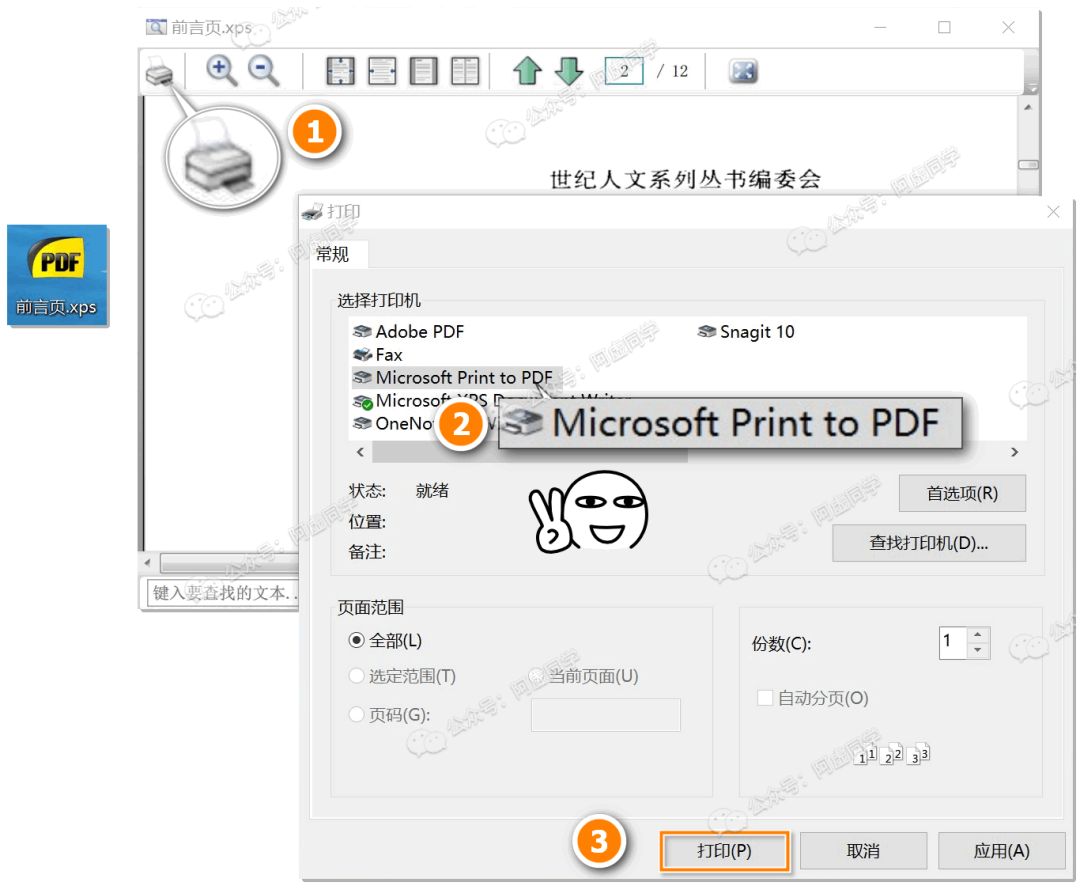Screen dimensions: 1080x886
Task: Click the page number box showing 2
Action: coord(624,71)
